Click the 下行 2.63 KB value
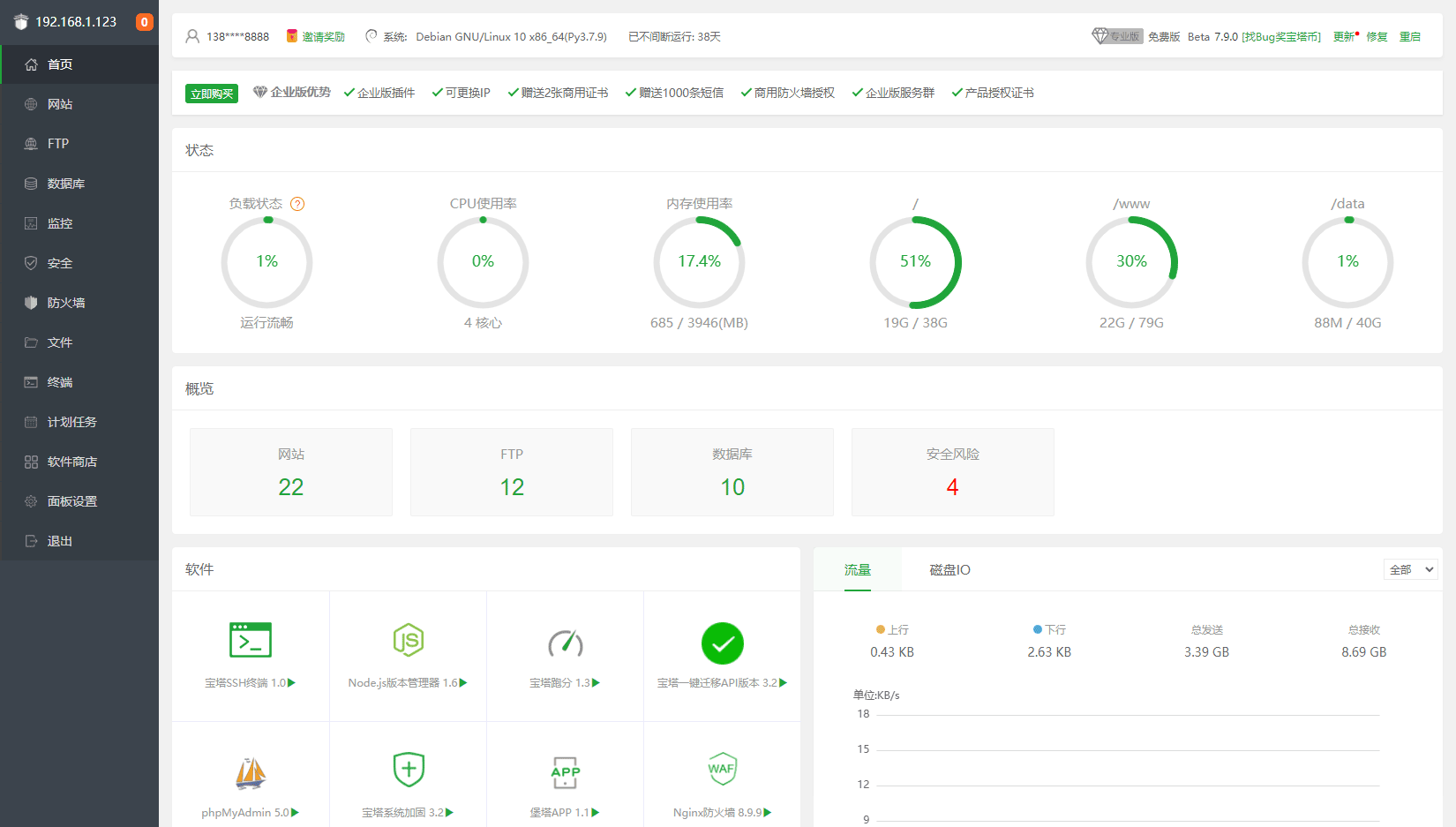 1049,652
